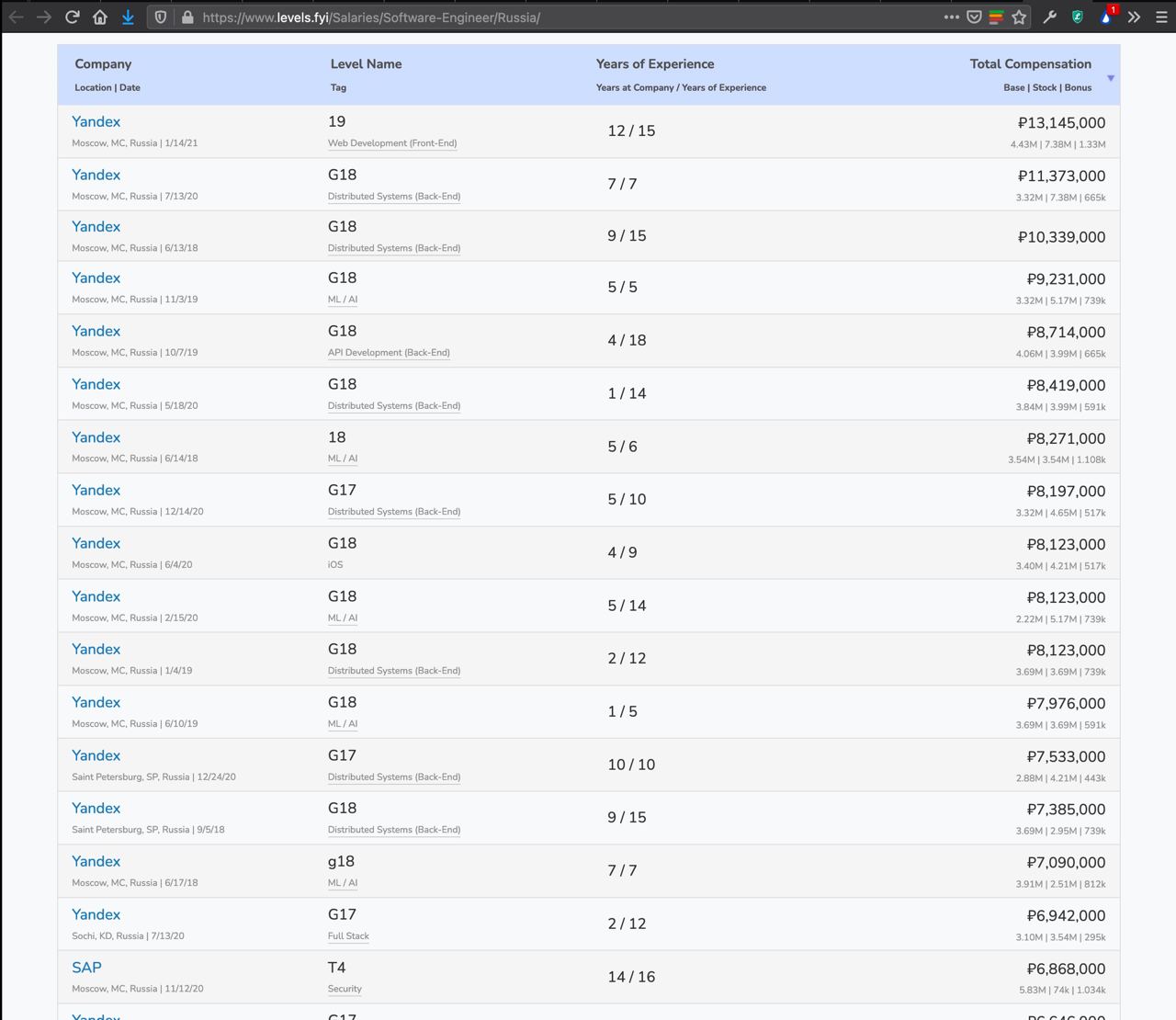
Task: Click the Company column header
Action: tap(103, 63)
